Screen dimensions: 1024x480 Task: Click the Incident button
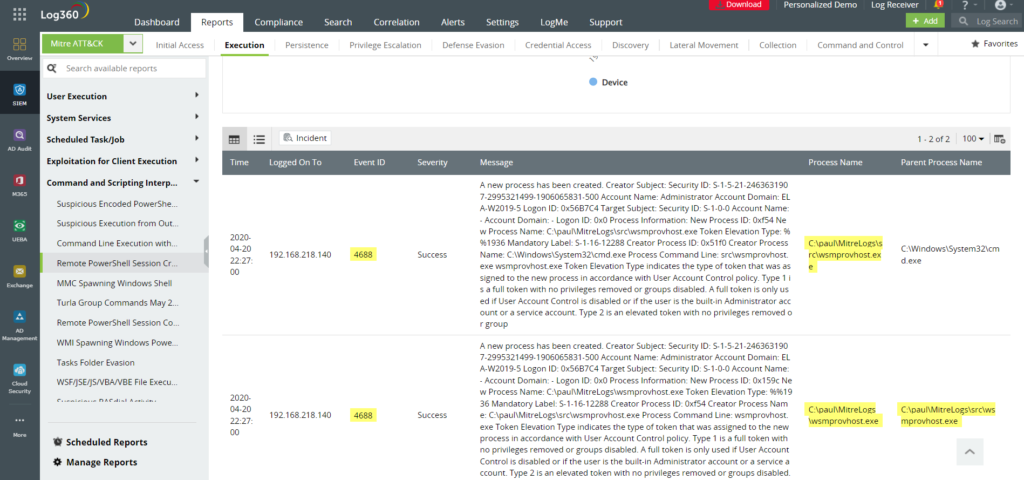click(x=305, y=138)
